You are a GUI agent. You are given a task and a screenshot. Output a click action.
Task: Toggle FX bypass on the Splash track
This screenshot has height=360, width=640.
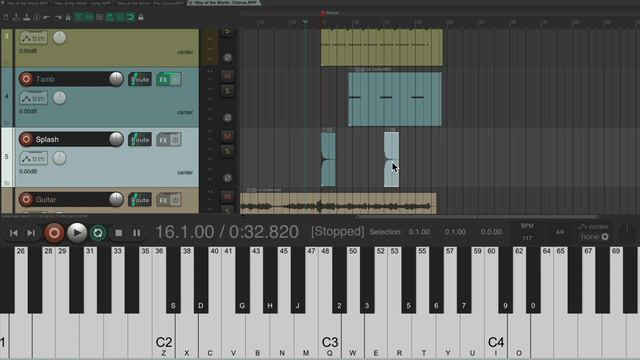176,140
